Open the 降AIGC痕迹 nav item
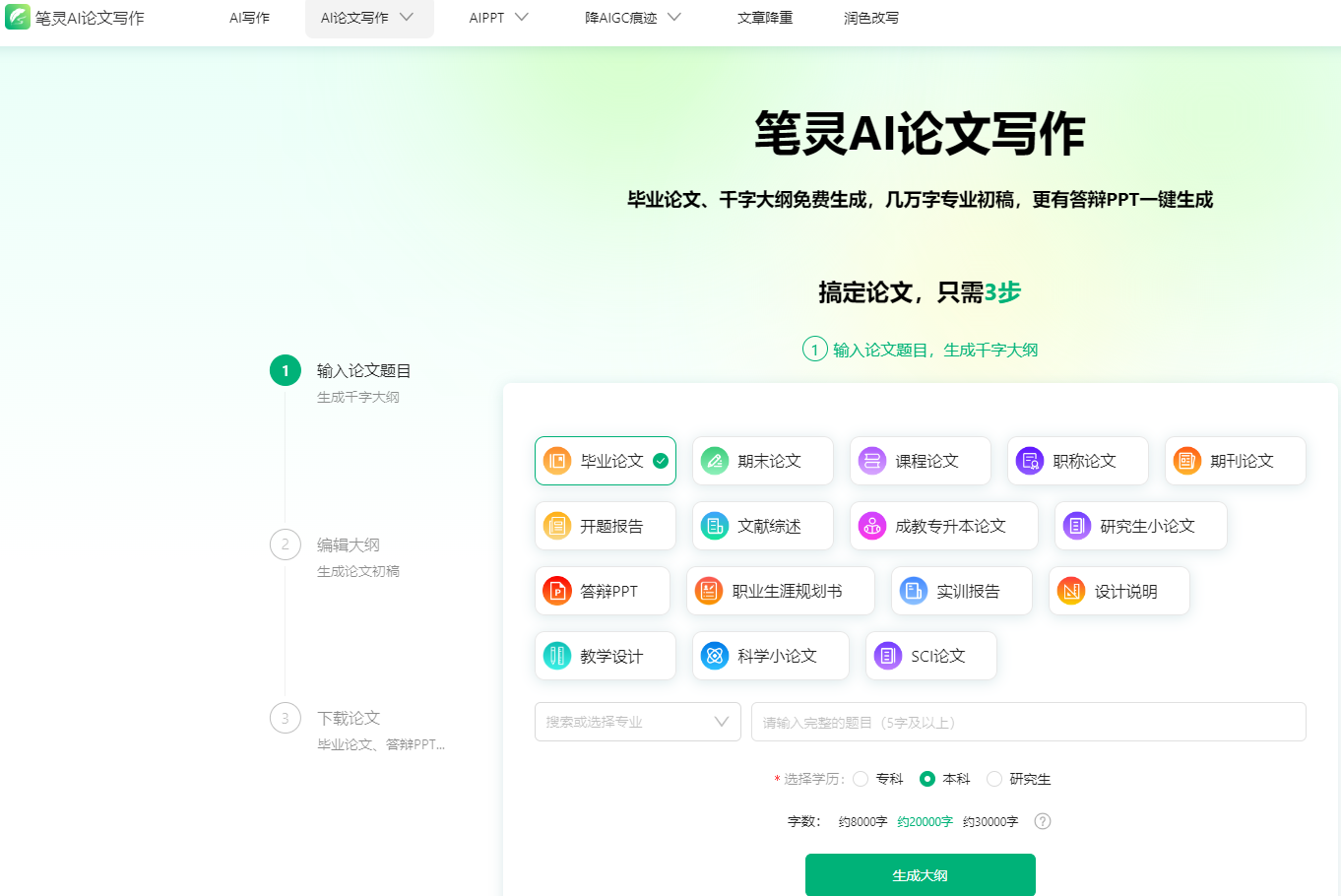The height and width of the screenshot is (896, 1341). (x=621, y=18)
